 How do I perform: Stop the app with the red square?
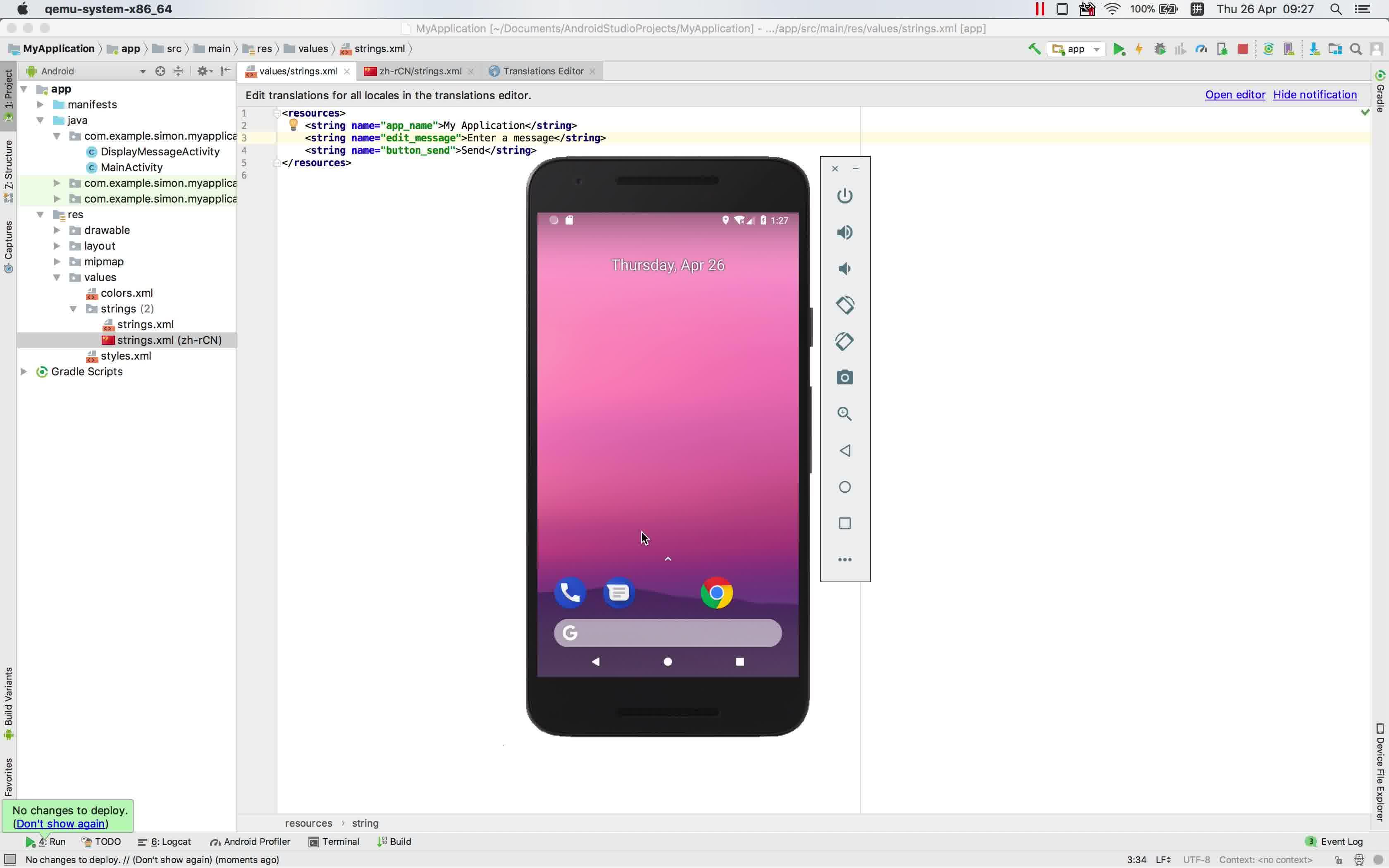point(1243,49)
